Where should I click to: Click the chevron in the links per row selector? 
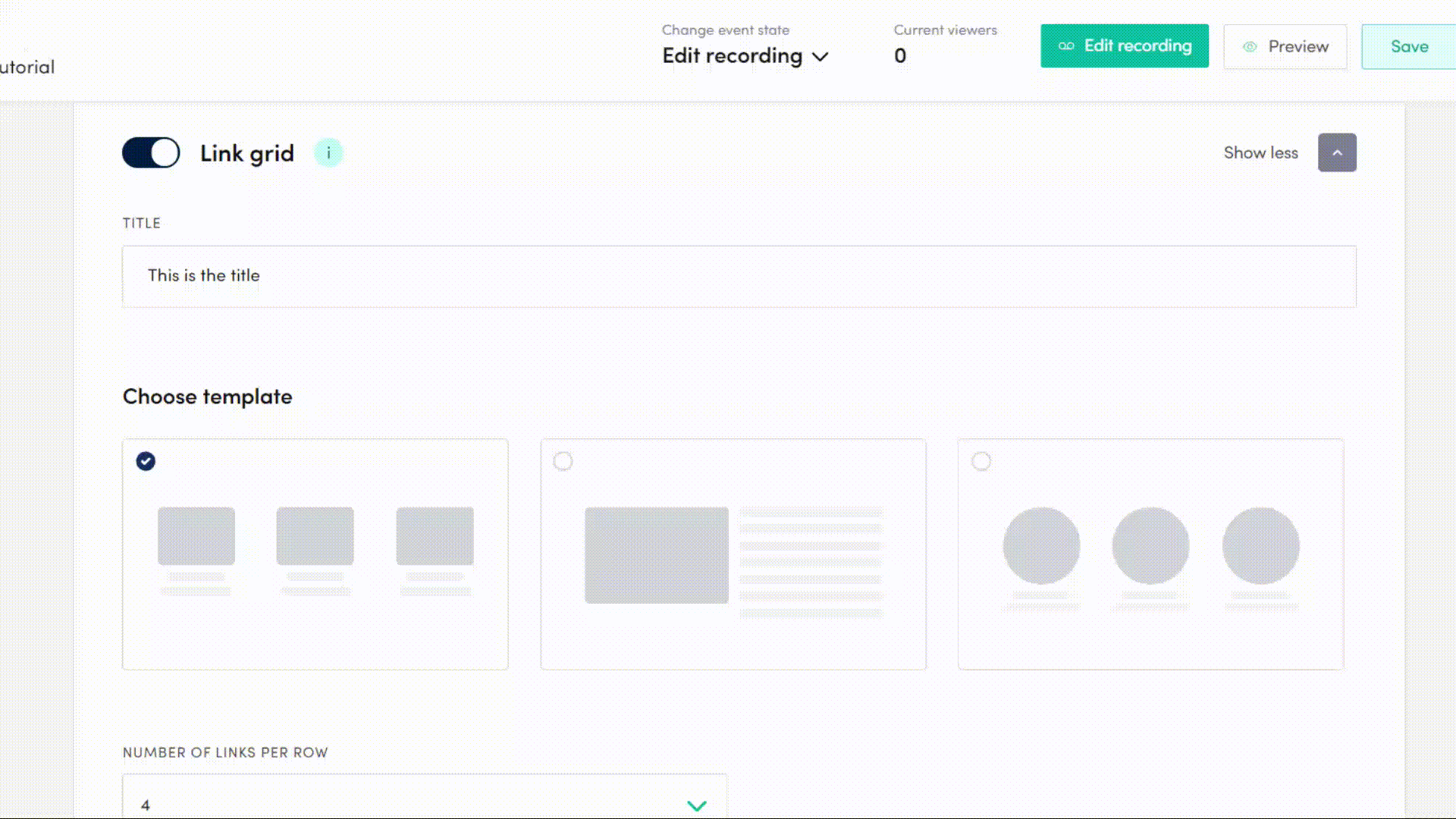696,805
